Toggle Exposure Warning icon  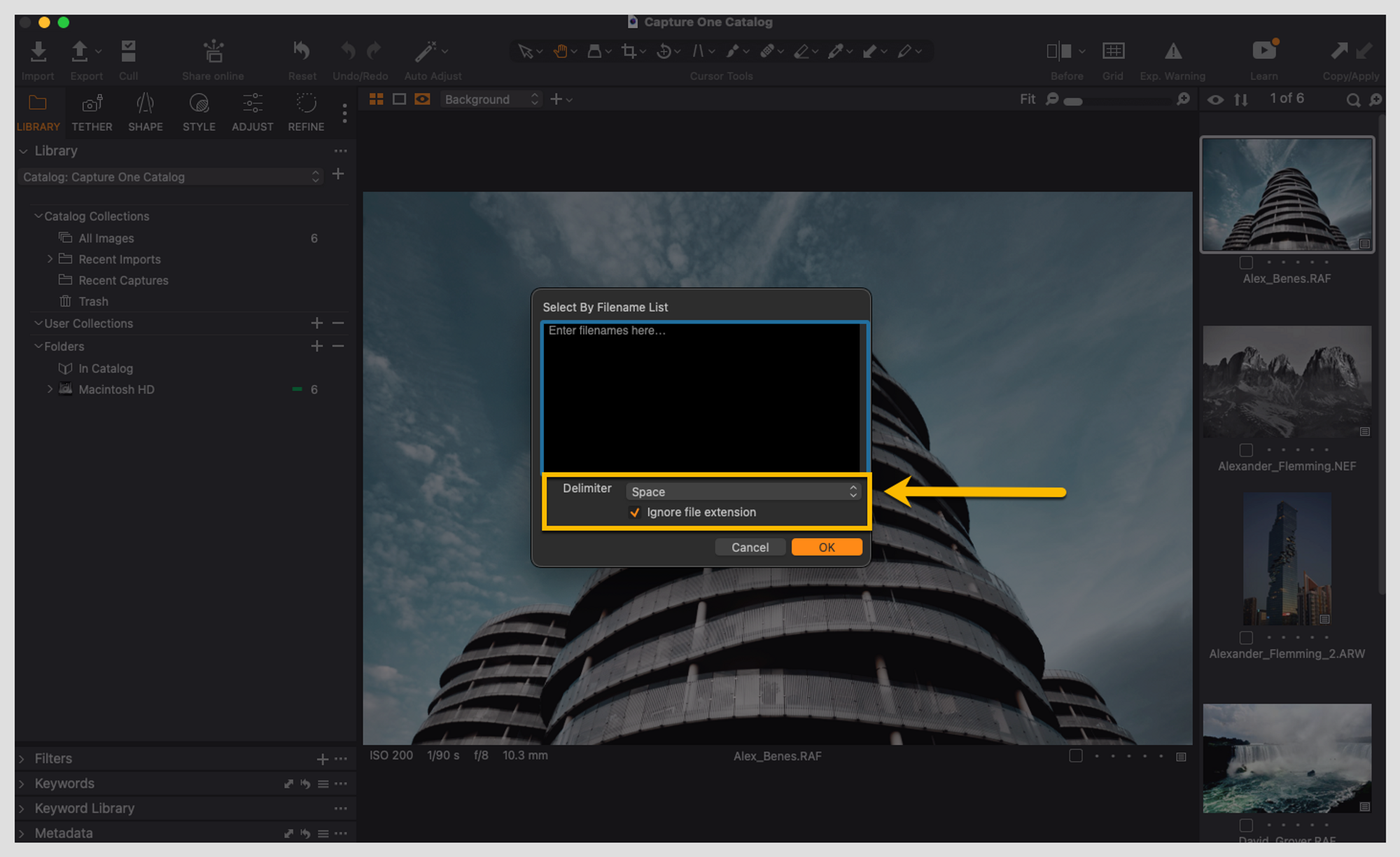[x=1173, y=51]
